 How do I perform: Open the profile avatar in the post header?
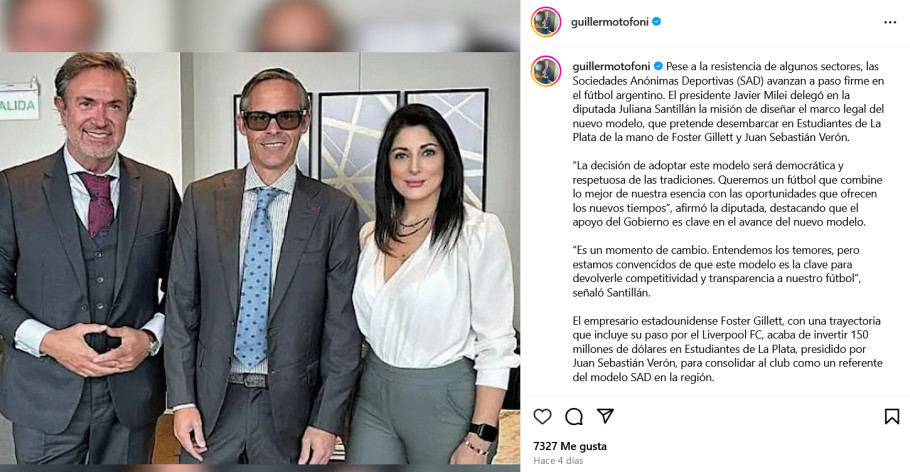point(546,22)
